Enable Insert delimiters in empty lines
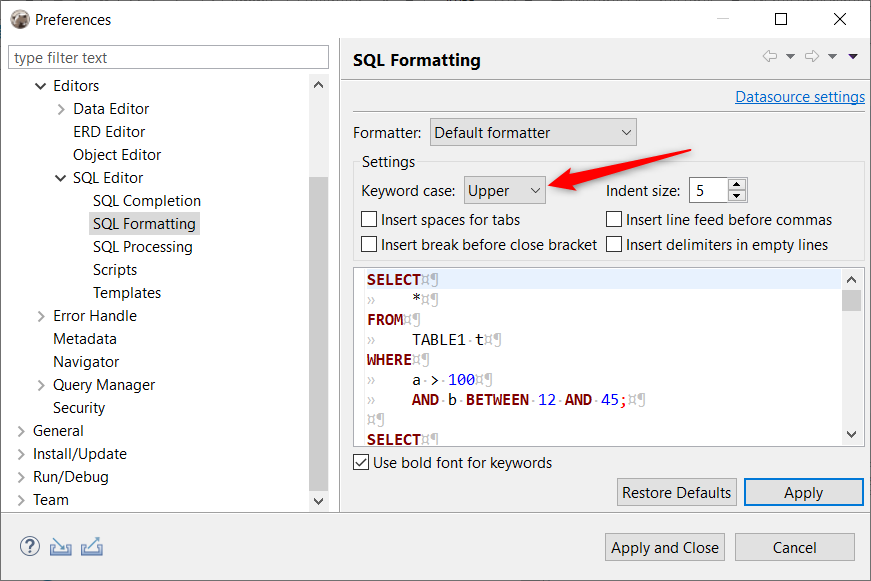Image resolution: width=871 pixels, height=581 pixels. [614, 244]
